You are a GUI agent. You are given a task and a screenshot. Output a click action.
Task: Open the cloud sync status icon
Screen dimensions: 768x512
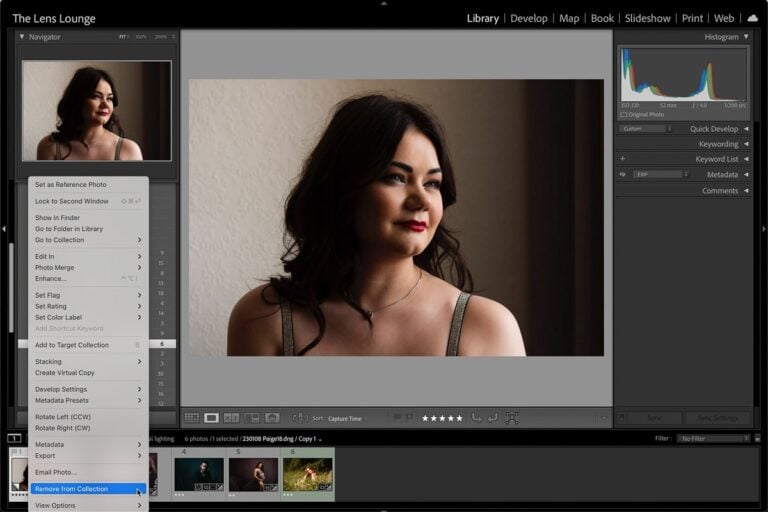[752, 18]
